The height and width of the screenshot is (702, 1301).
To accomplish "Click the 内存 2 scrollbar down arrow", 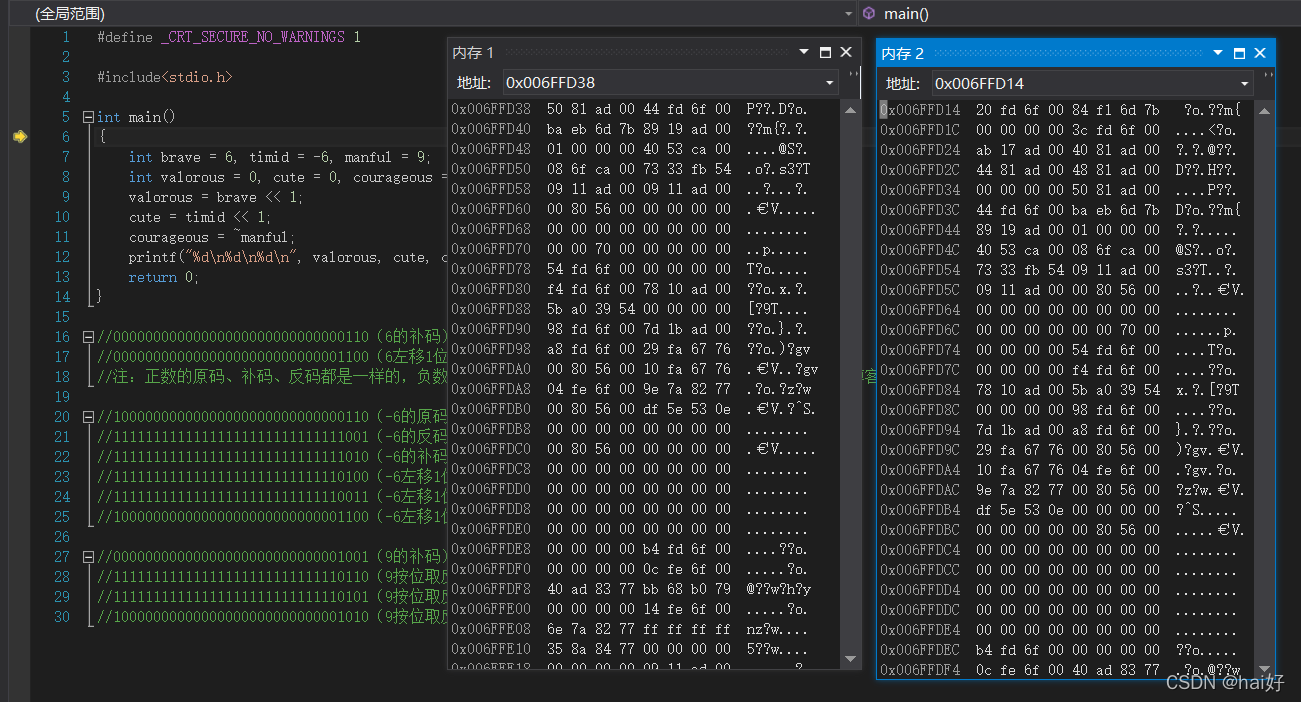I will click(x=1265, y=667).
